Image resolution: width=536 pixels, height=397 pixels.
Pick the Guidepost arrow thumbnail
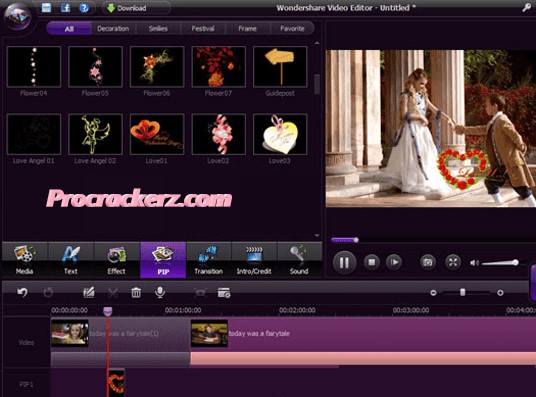280,67
